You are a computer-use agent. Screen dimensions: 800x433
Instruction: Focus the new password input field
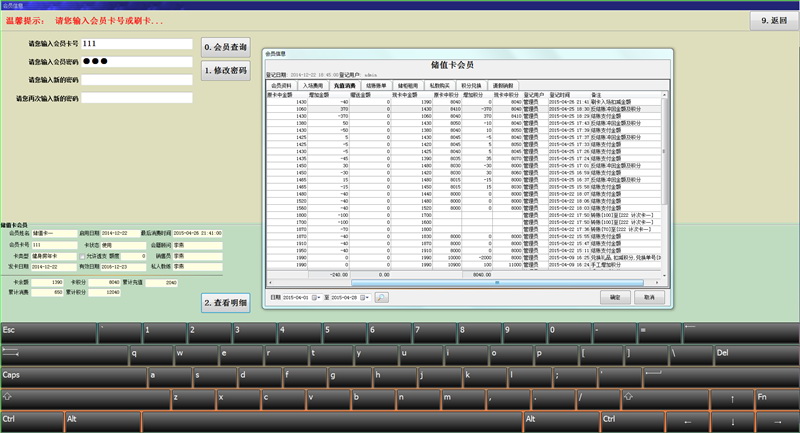coord(137,80)
